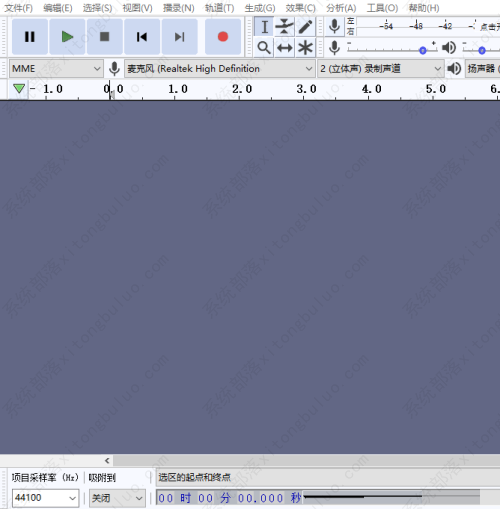500x509 pixels.
Task: Open the 文件(F) menu
Action: pyautogui.click(x=18, y=8)
